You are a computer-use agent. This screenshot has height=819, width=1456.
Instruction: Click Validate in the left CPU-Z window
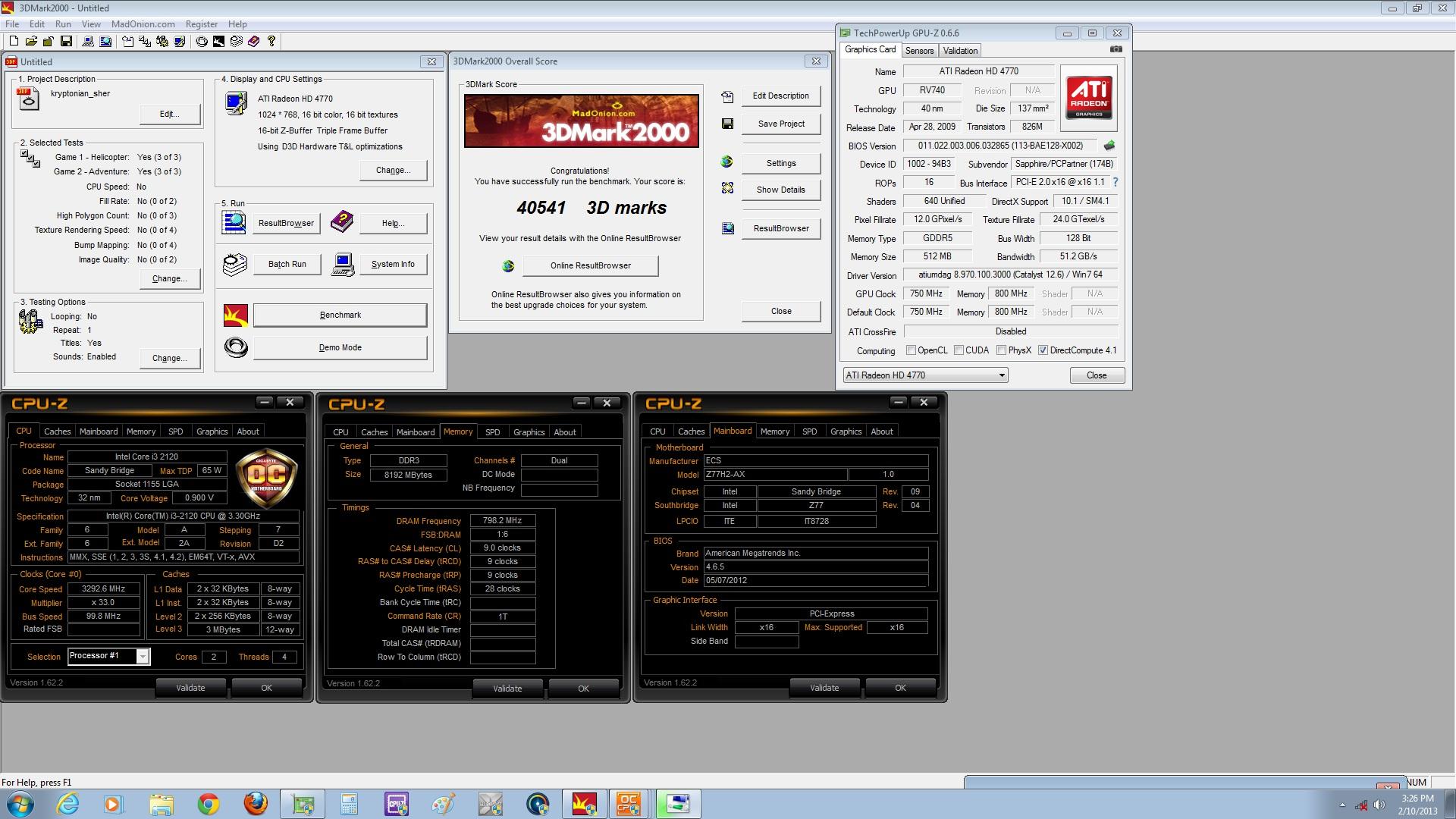(x=190, y=688)
